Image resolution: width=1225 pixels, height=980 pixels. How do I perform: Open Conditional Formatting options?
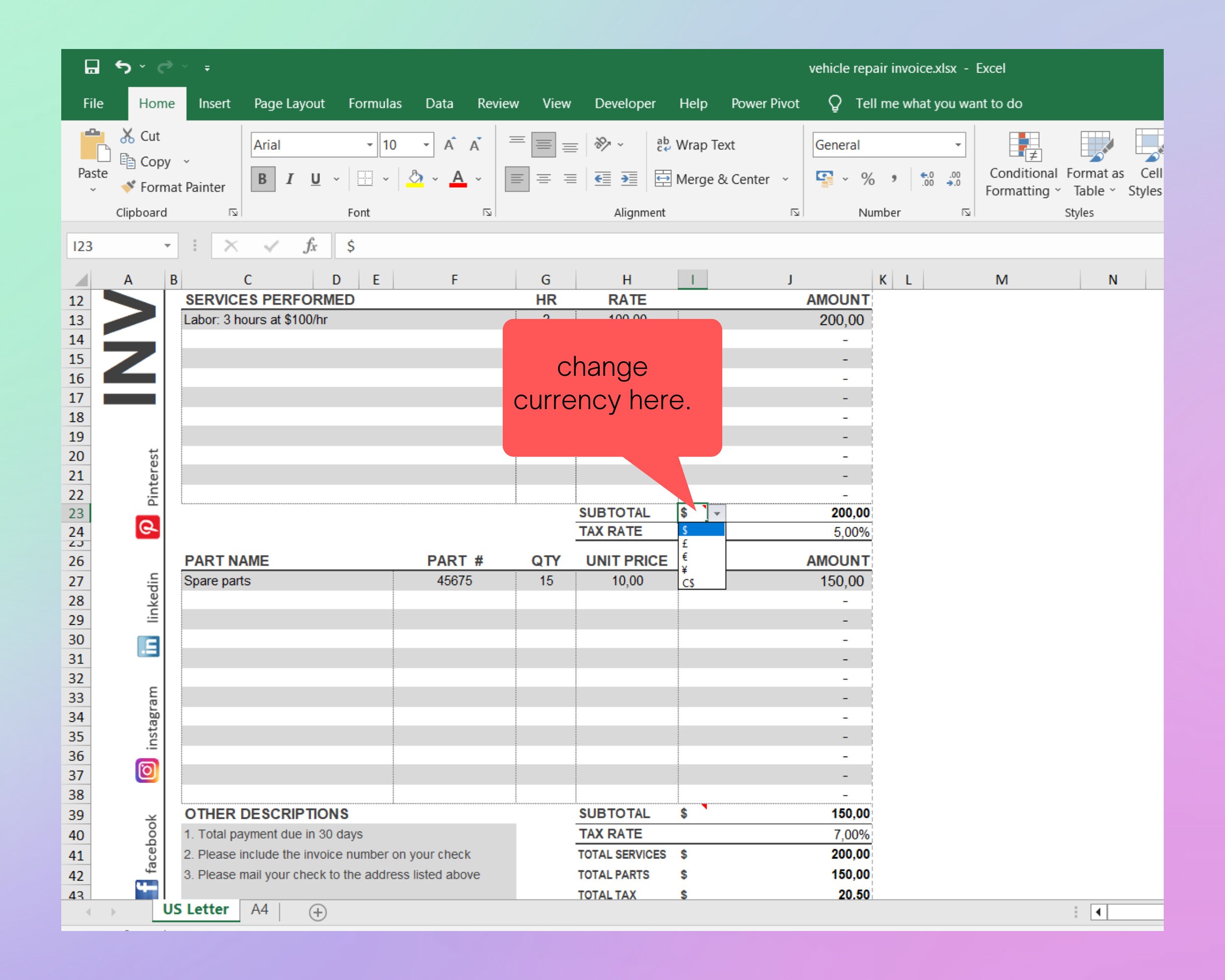(1022, 165)
